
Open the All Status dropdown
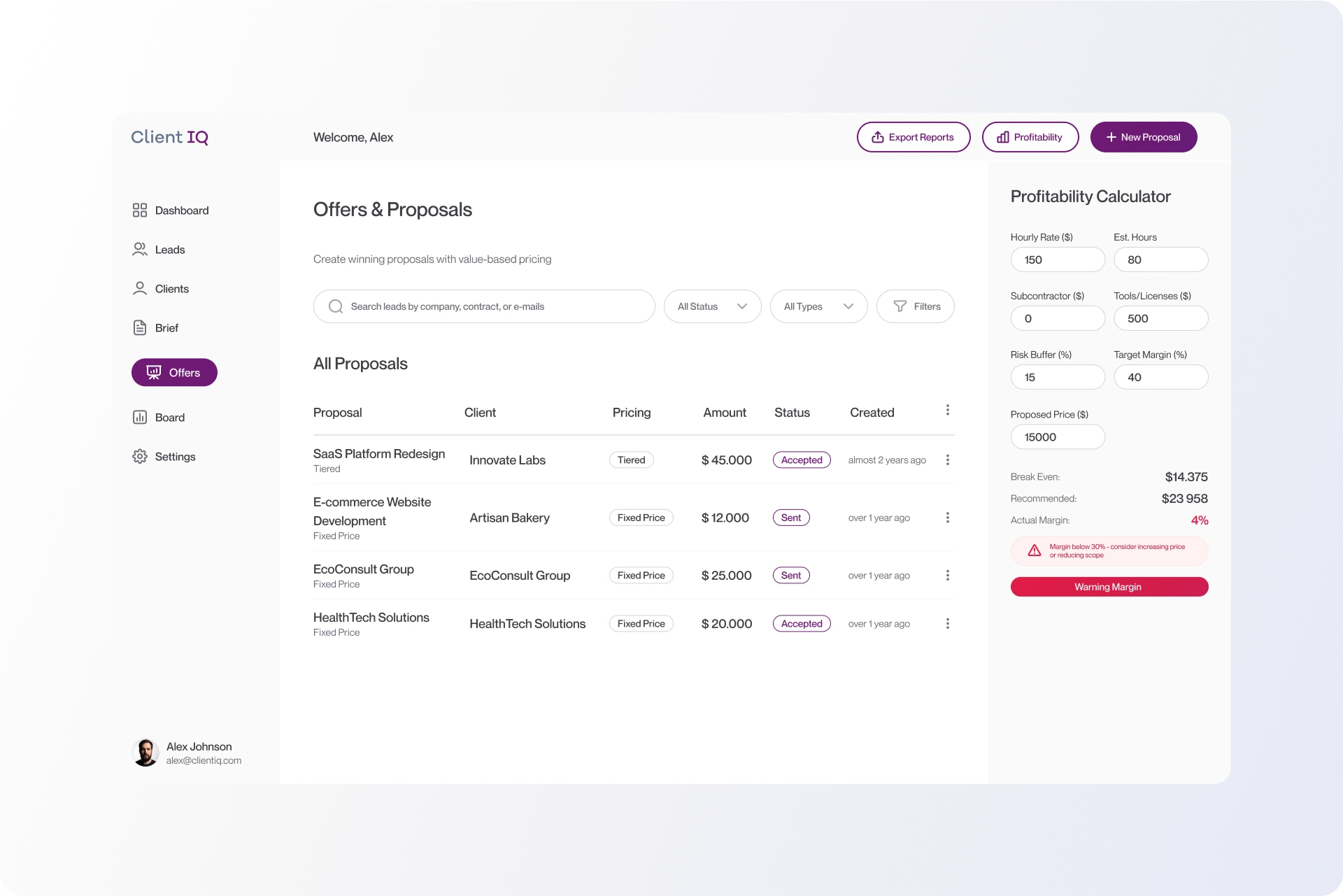(712, 306)
